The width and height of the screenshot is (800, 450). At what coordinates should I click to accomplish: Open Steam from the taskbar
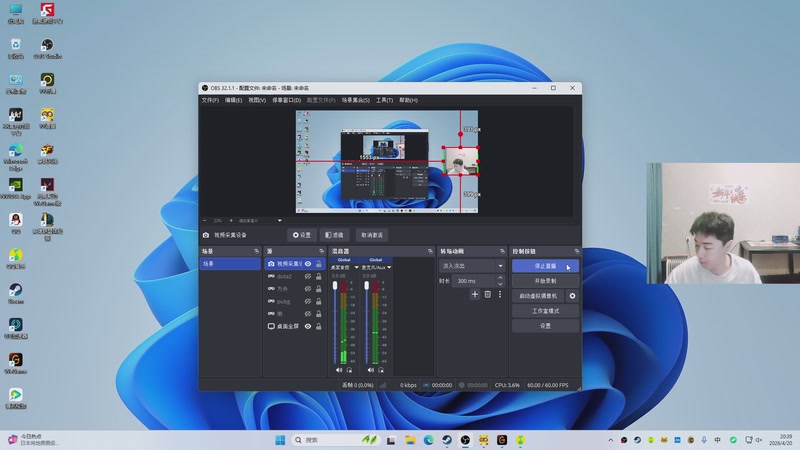[447, 440]
